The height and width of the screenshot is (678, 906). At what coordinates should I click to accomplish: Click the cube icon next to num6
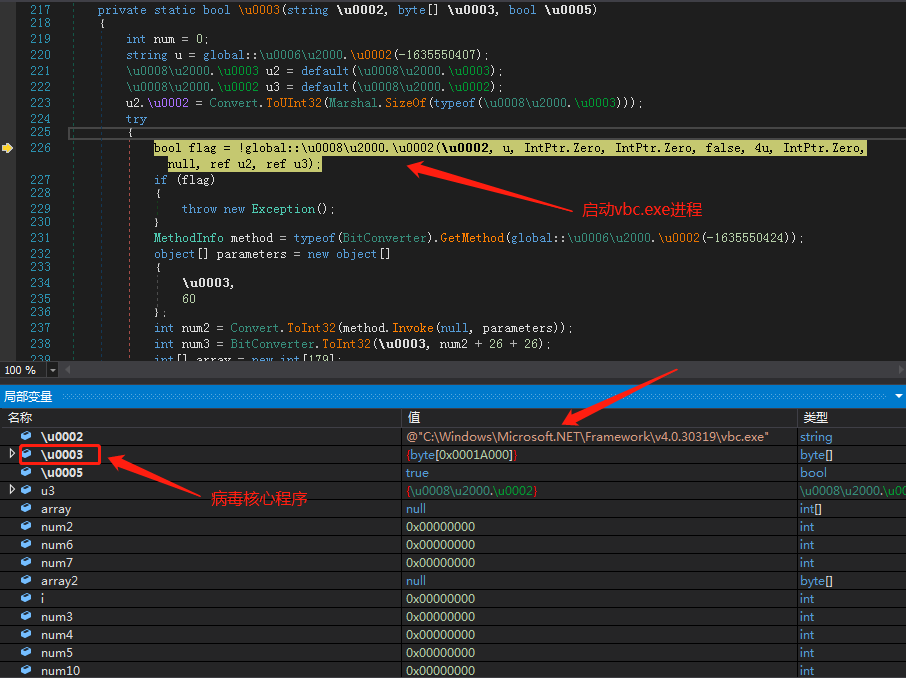coord(27,545)
